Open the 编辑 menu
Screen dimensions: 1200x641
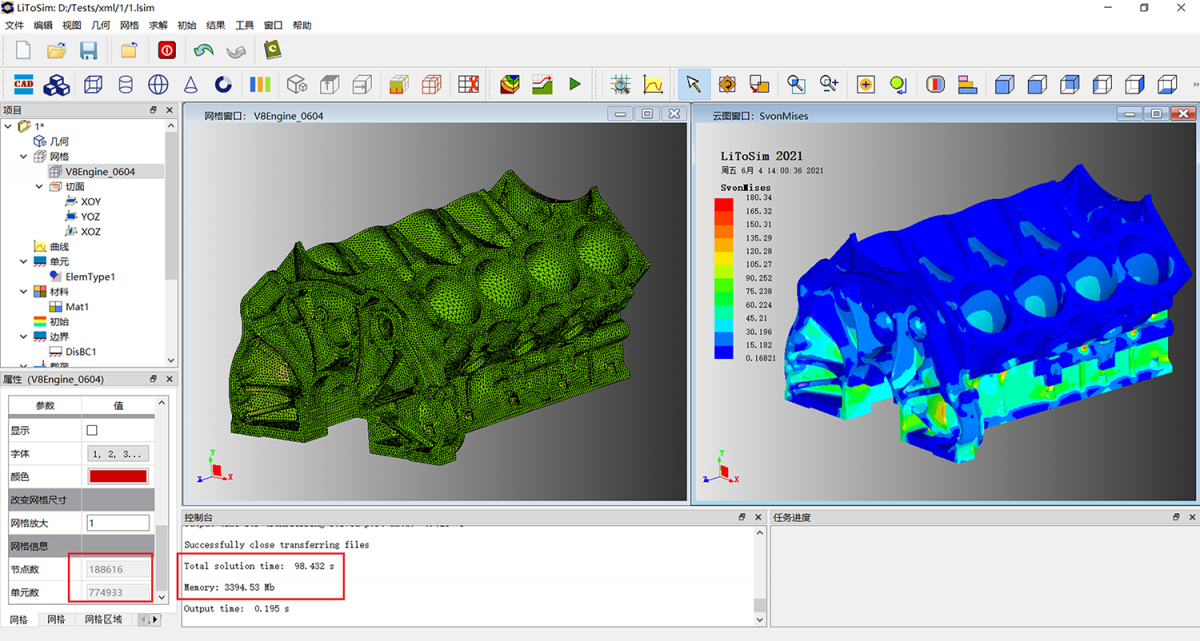[x=43, y=25]
